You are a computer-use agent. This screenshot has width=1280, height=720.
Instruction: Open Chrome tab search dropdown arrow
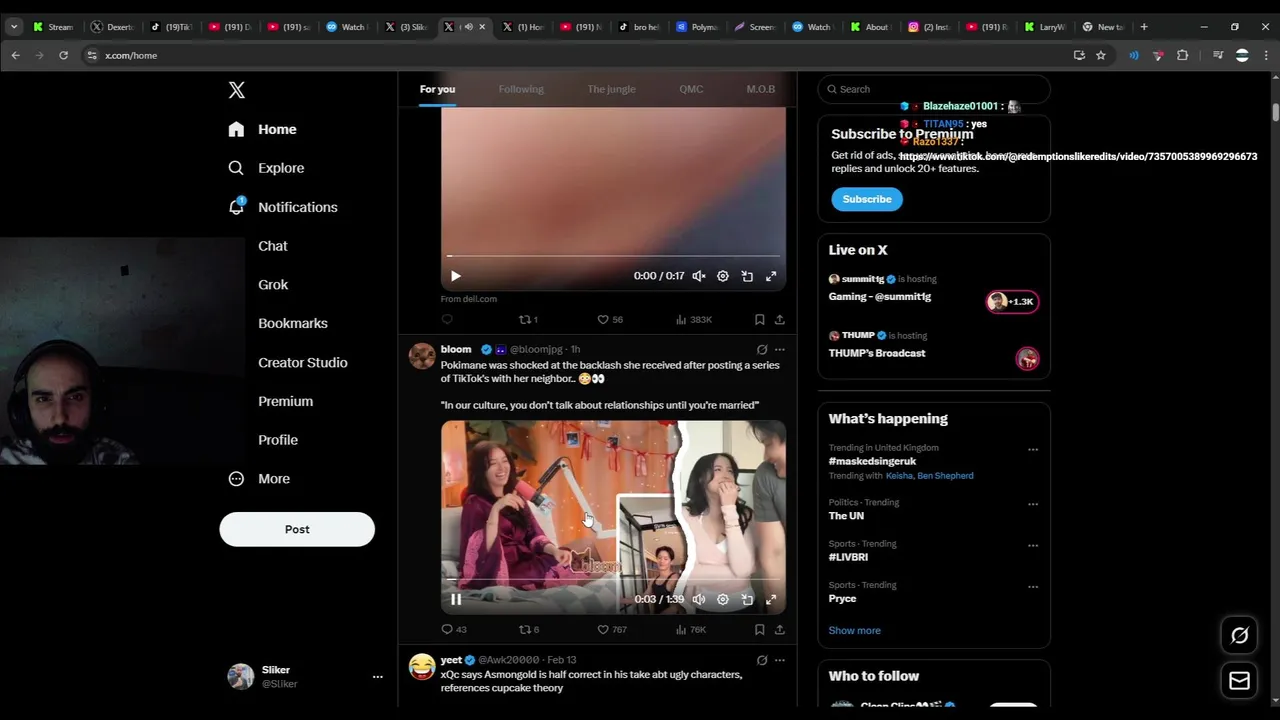(x=14, y=27)
